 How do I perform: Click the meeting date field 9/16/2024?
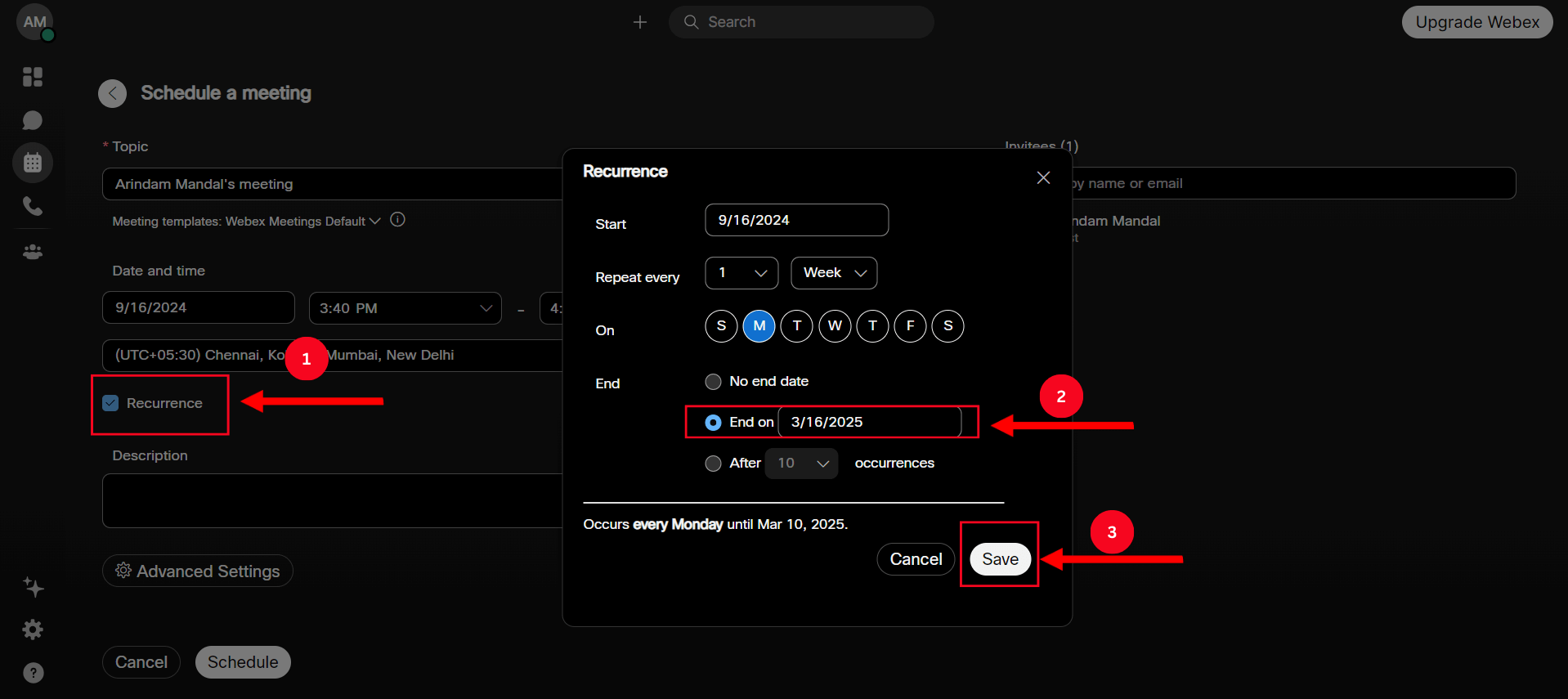(198, 307)
